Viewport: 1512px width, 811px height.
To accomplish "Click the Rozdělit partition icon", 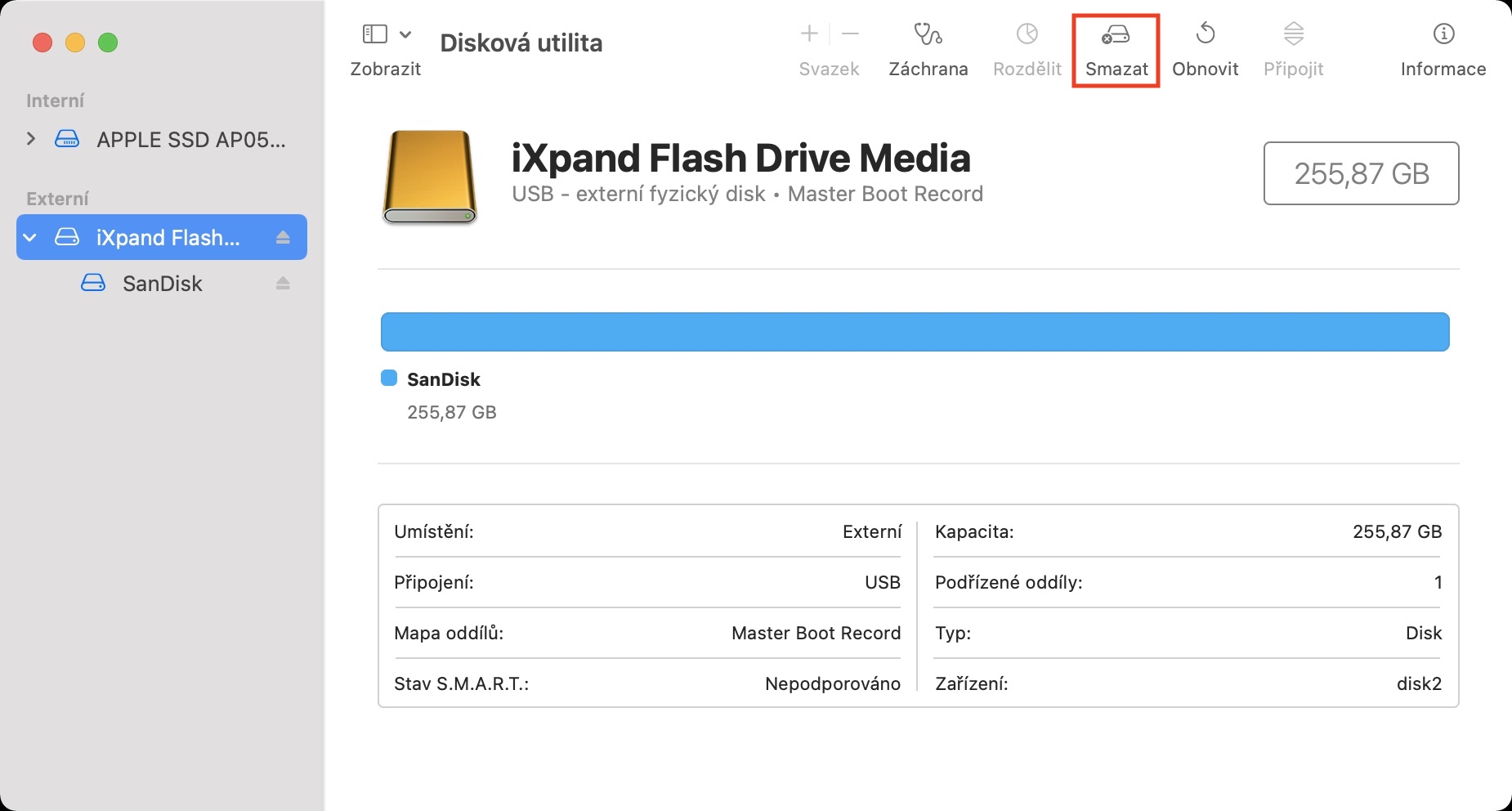I will pos(1027,34).
